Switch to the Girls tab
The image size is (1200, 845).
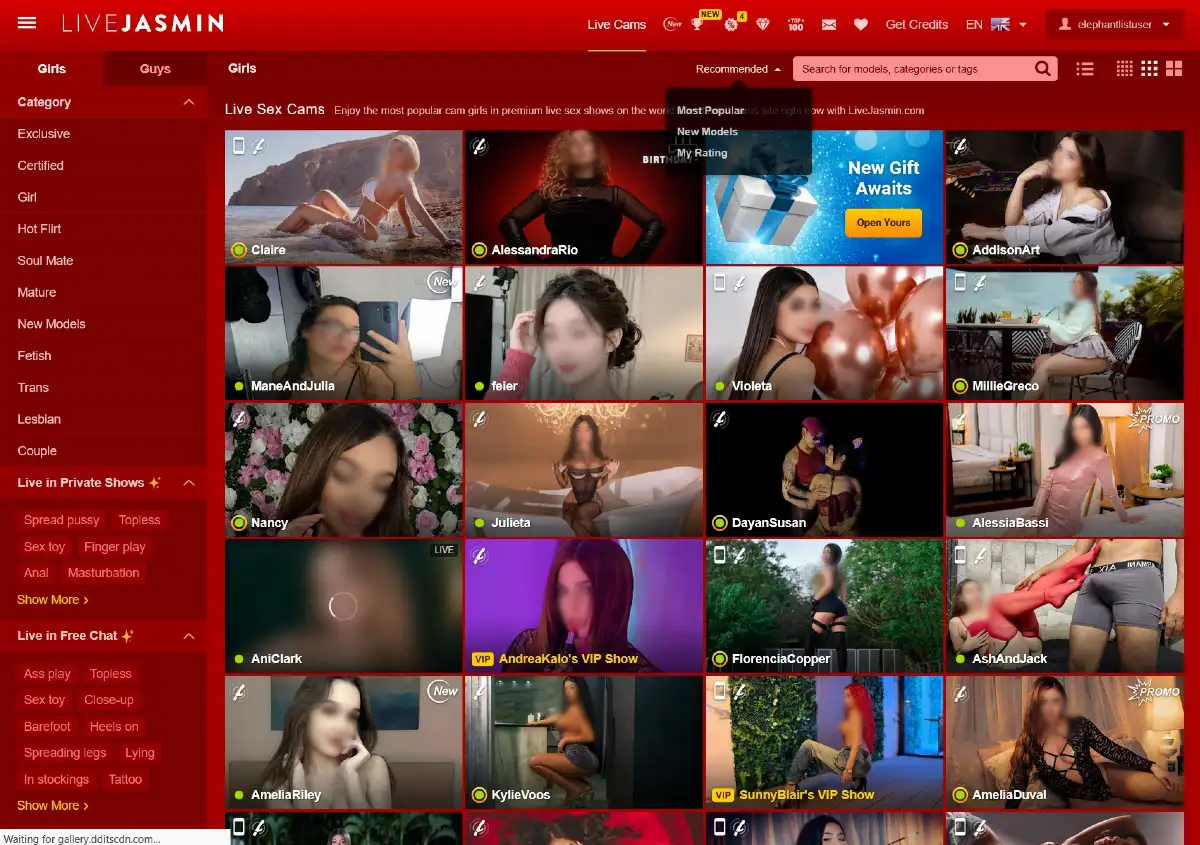point(52,69)
